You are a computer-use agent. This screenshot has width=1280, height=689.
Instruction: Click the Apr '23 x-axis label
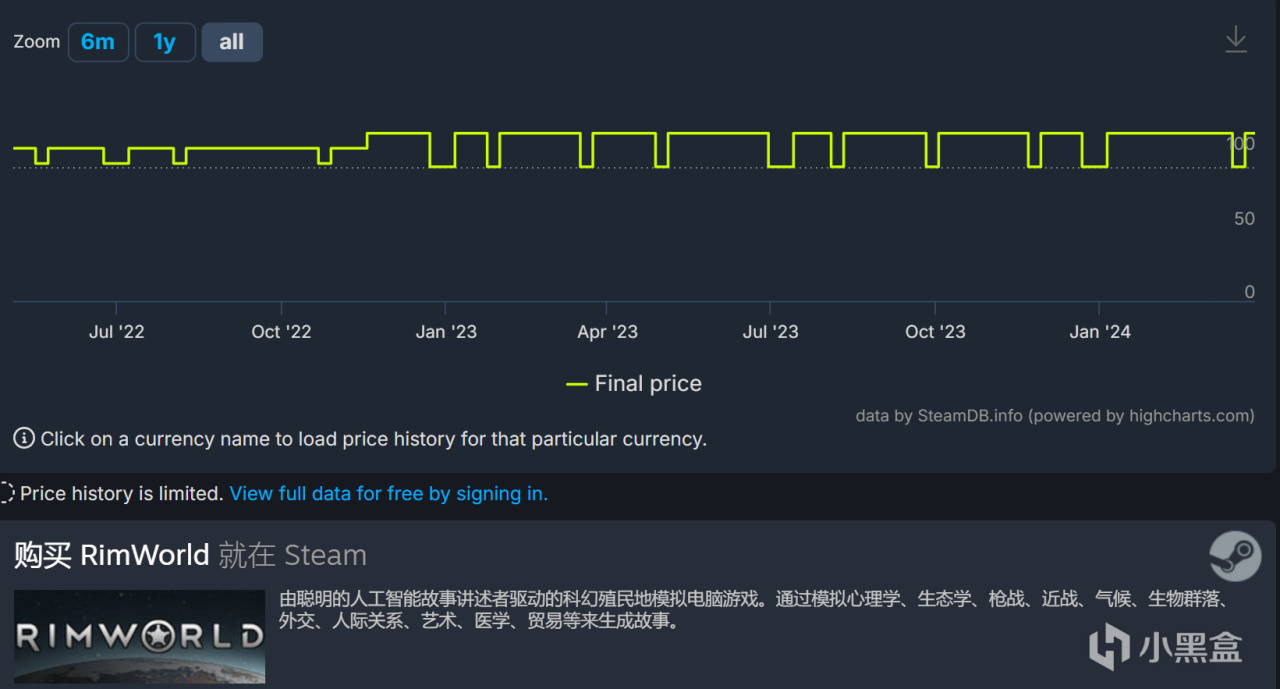(607, 332)
